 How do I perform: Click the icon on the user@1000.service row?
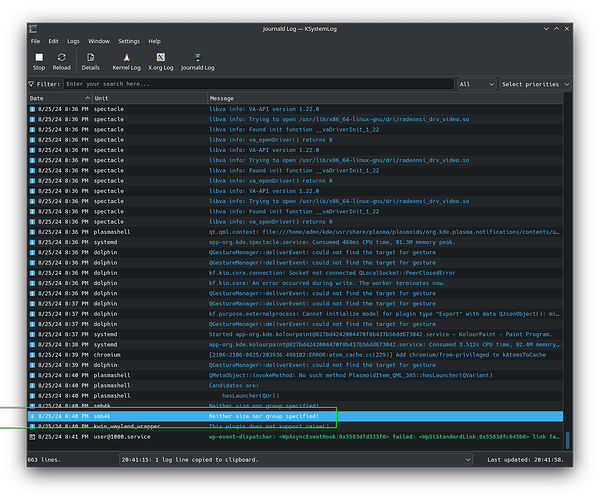(x=32, y=437)
